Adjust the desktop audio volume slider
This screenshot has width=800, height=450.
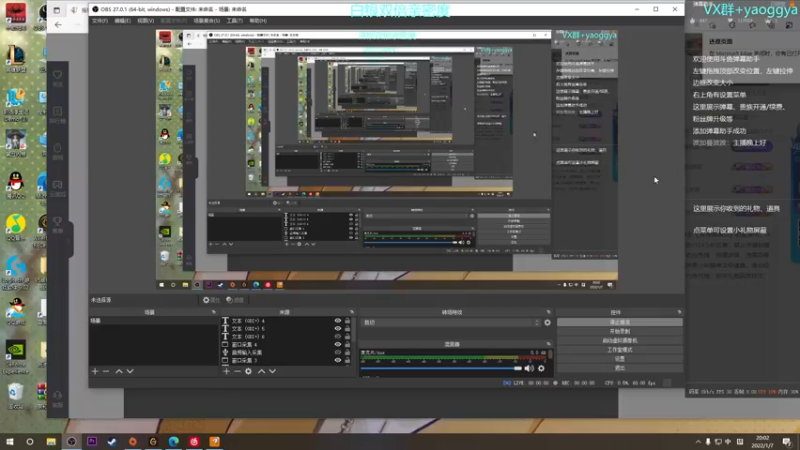pos(441,368)
